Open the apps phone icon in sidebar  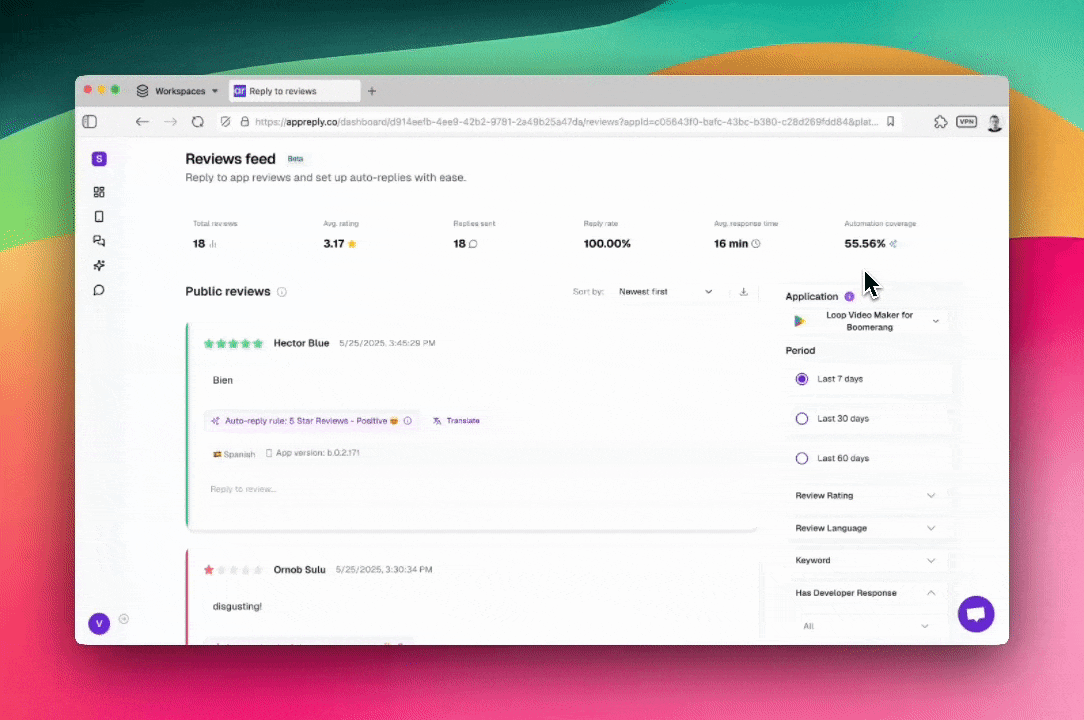pyautogui.click(x=99, y=216)
